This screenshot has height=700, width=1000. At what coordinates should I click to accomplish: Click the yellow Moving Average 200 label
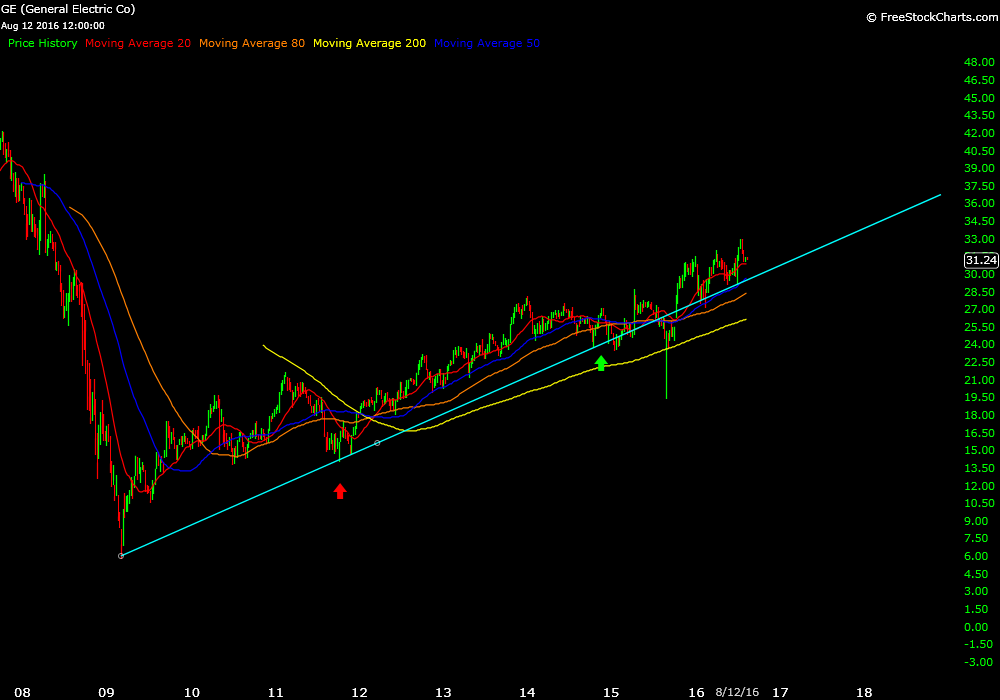click(x=369, y=43)
